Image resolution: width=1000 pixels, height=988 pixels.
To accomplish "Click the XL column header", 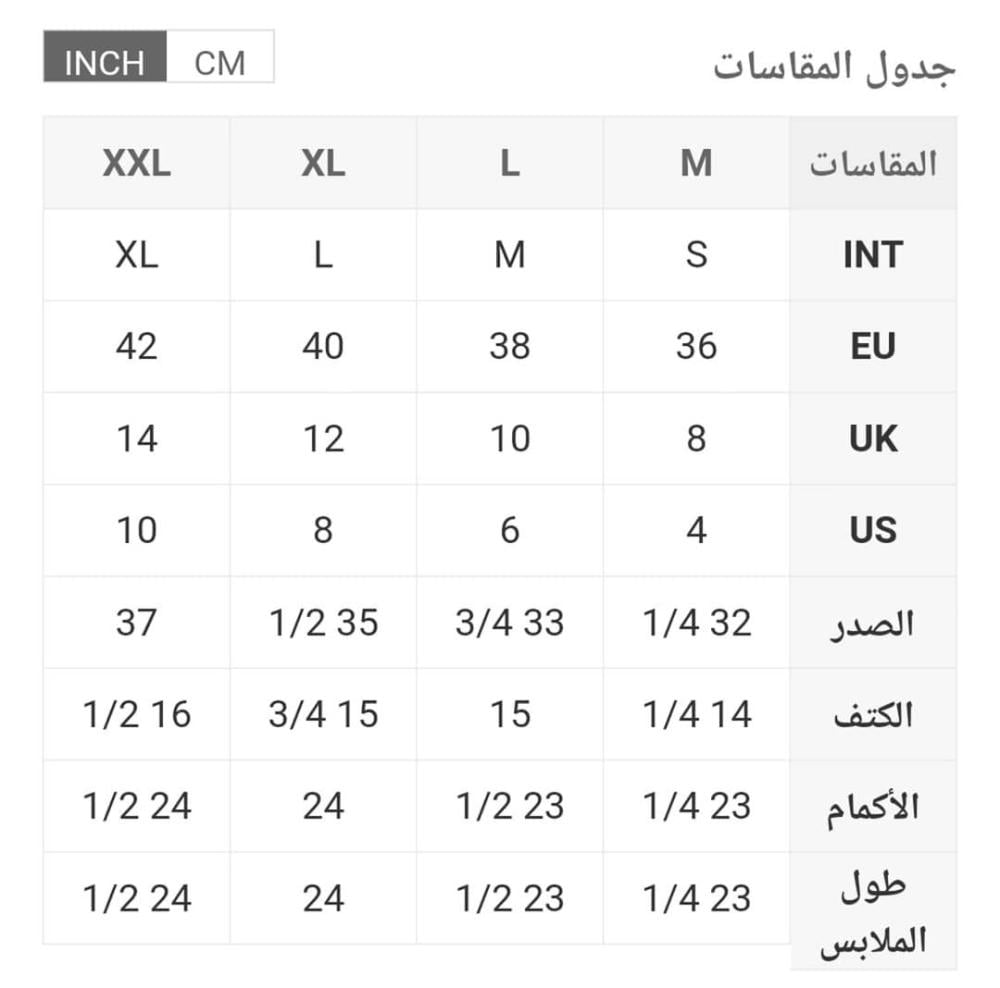I will click(x=323, y=163).
